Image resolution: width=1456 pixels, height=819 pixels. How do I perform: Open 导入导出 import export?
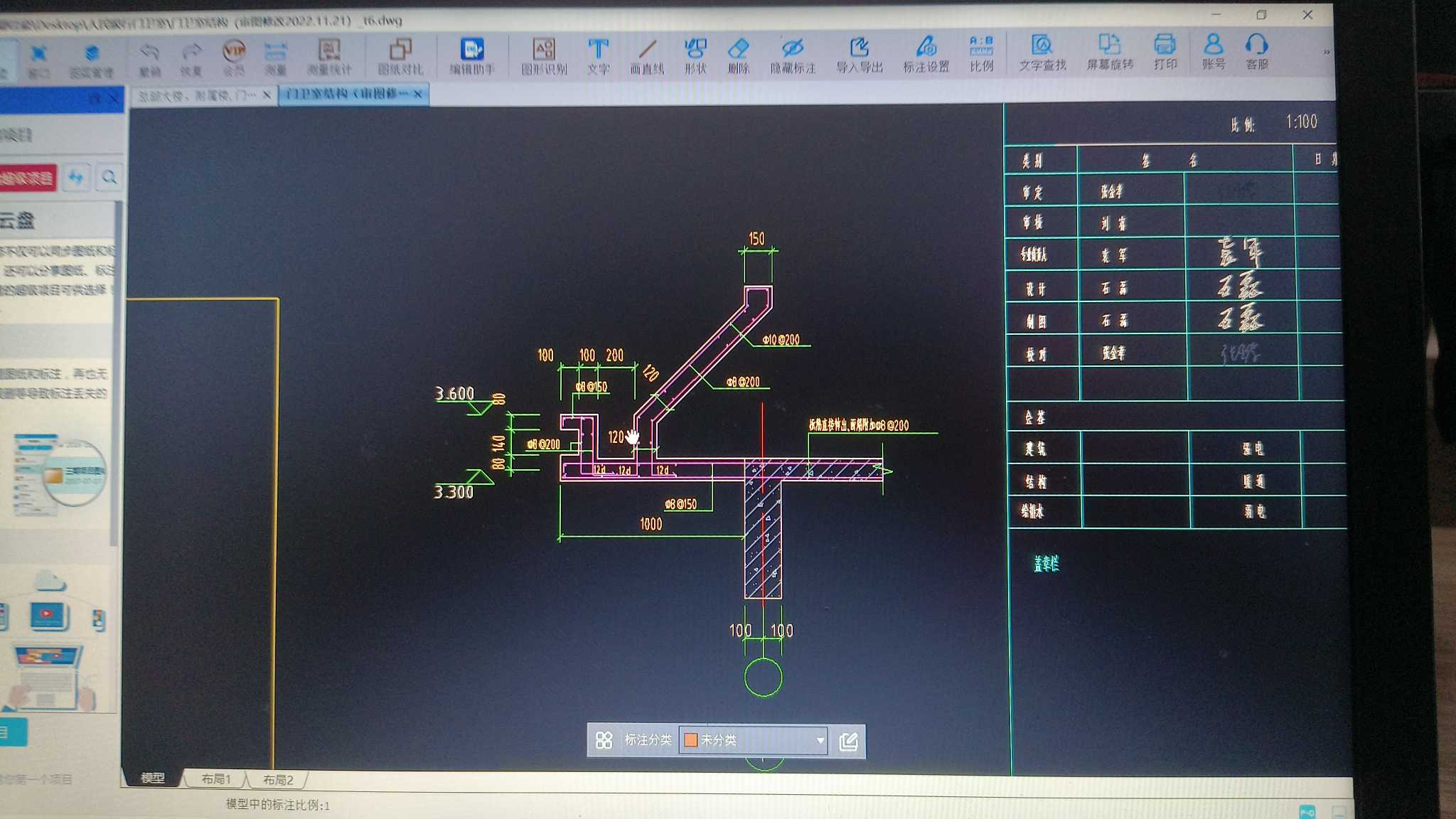pyautogui.click(x=859, y=55)
